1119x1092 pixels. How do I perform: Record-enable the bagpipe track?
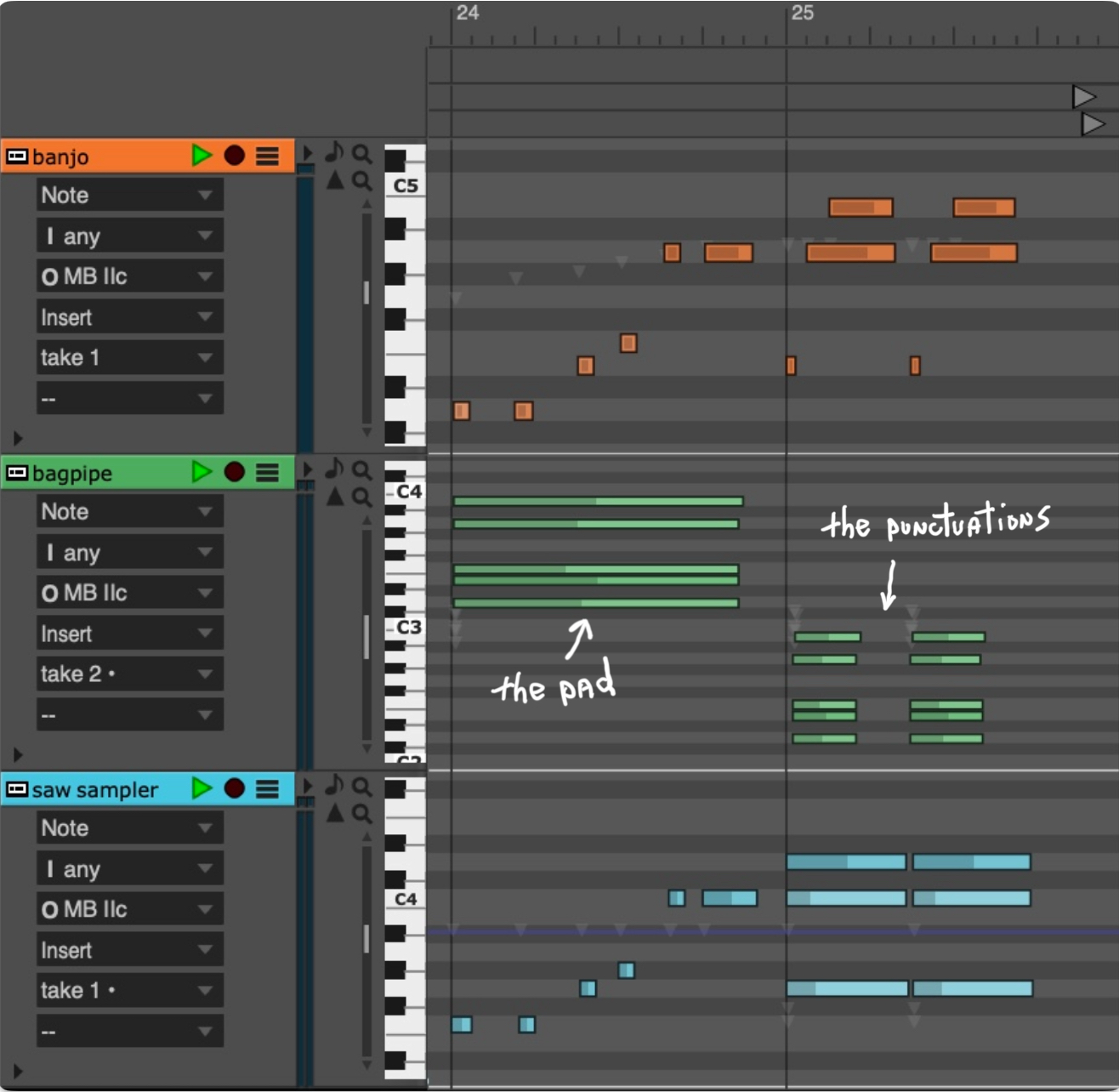pyautogui.click(x=234, y=472)
